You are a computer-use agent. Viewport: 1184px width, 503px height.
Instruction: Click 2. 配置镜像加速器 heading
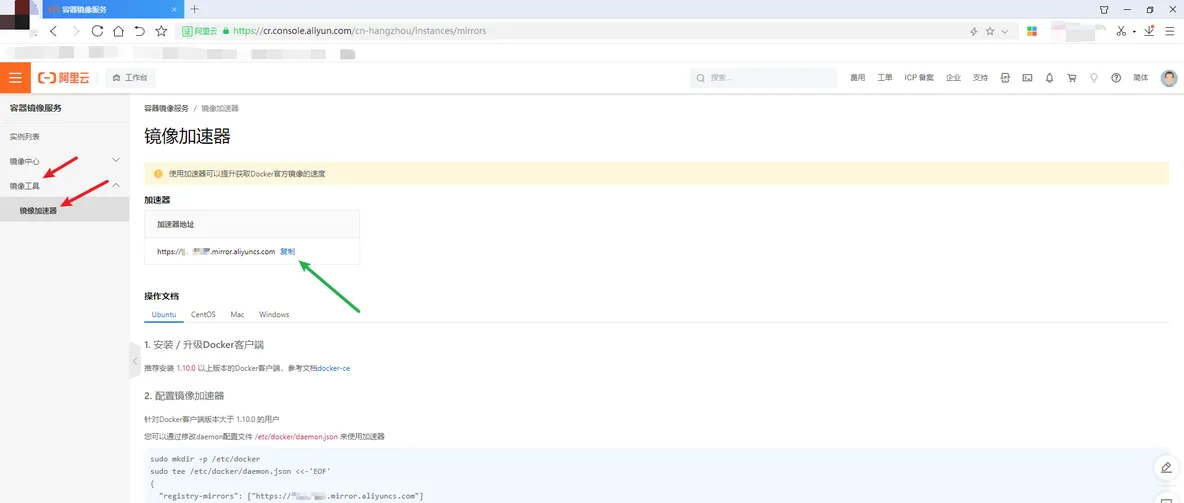point(183,396)
